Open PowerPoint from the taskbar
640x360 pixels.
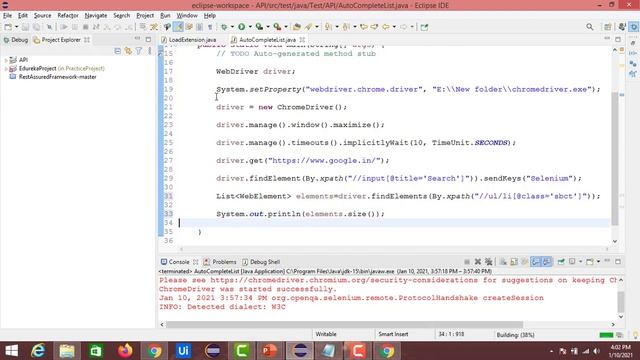pyautogui.click(x=270, y=351)
